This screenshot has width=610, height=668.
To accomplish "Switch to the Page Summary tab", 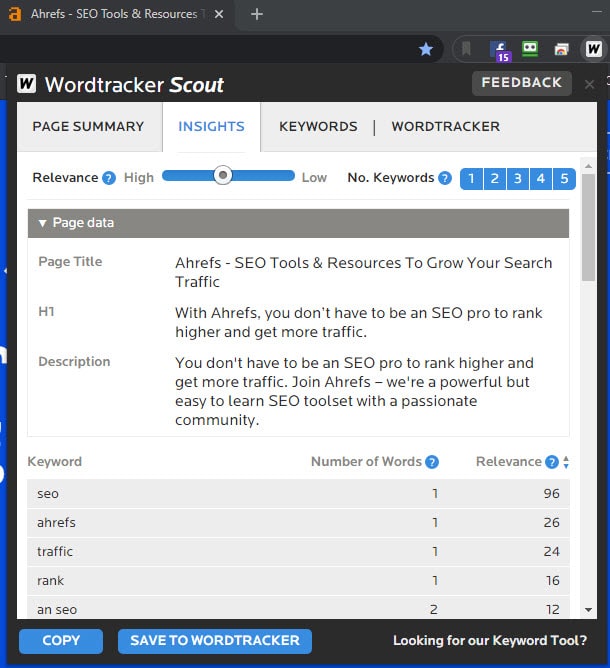I will (88, 127).
